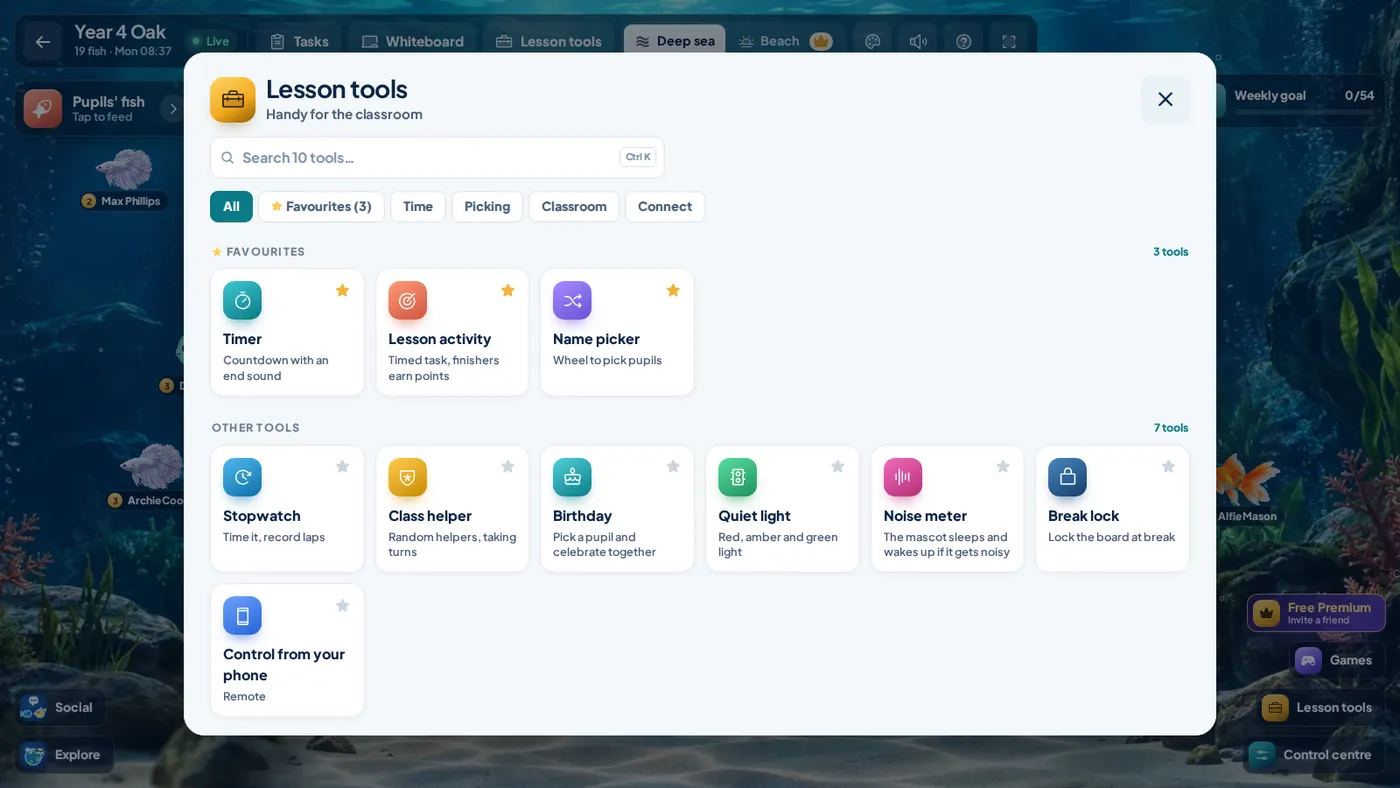Screen dimensions: 1400x788
Task: Select the Connect filter tab
Action: click(665, 207)
